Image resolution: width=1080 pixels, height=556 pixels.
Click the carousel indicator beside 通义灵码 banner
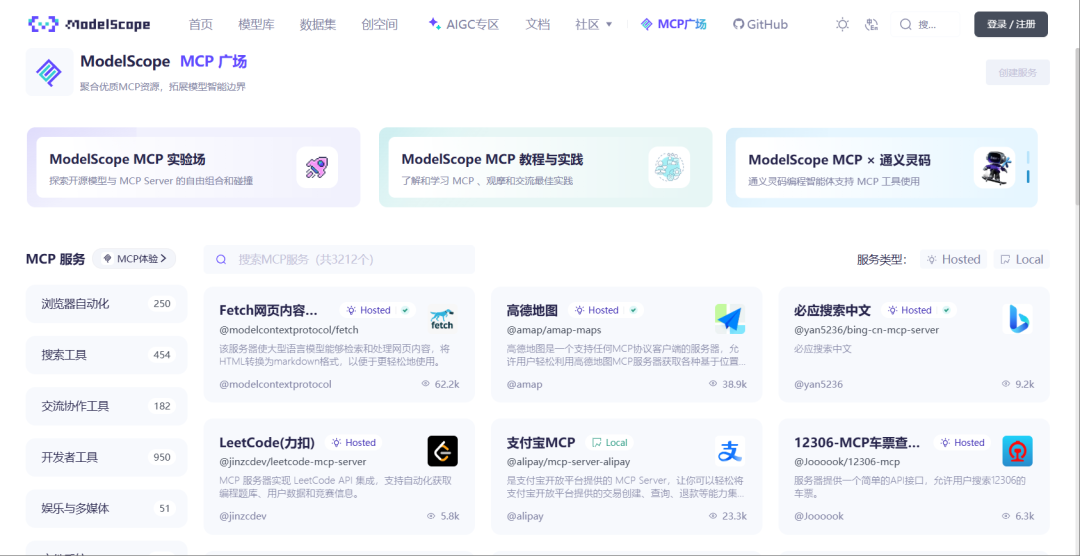click(1028, 167)
